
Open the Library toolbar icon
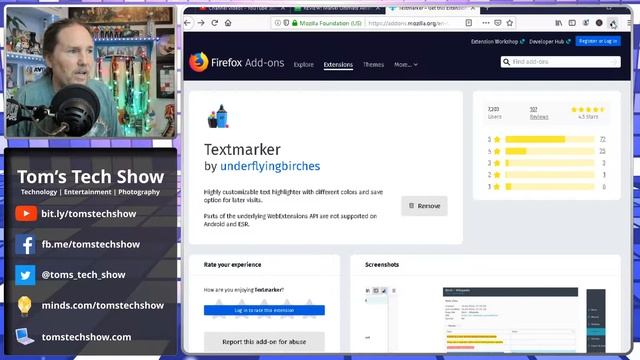coord(558,23)
